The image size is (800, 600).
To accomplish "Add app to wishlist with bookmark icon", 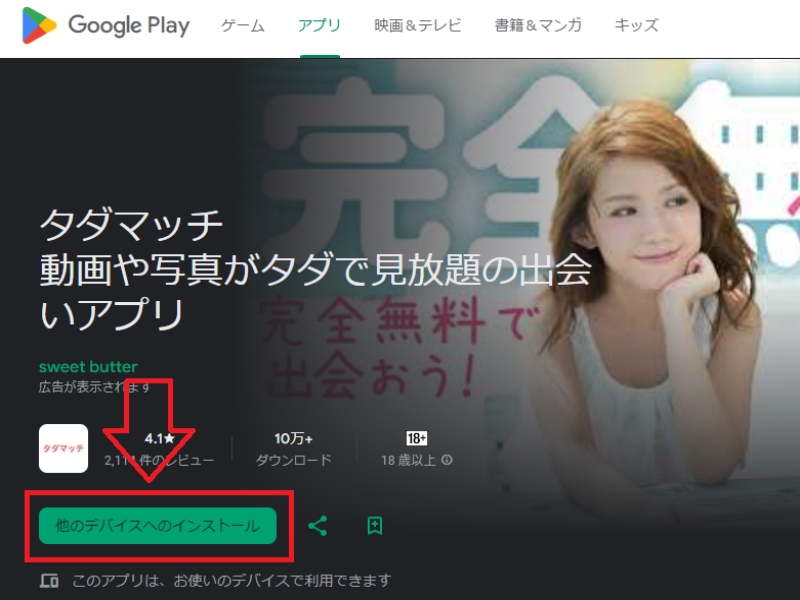I will click(x=375, y=525).
